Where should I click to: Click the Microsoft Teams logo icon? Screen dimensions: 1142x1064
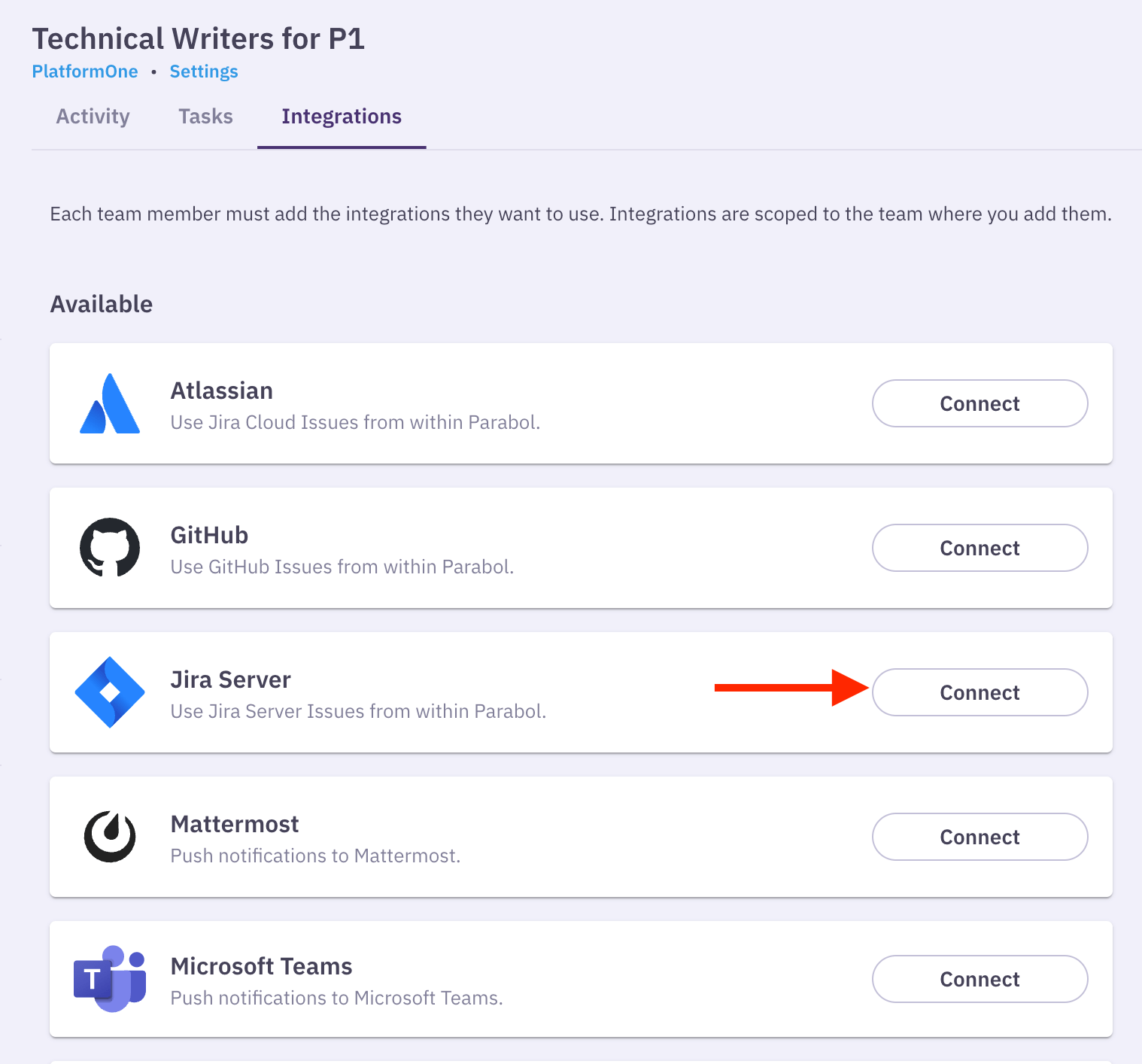(x=110, y=979)
